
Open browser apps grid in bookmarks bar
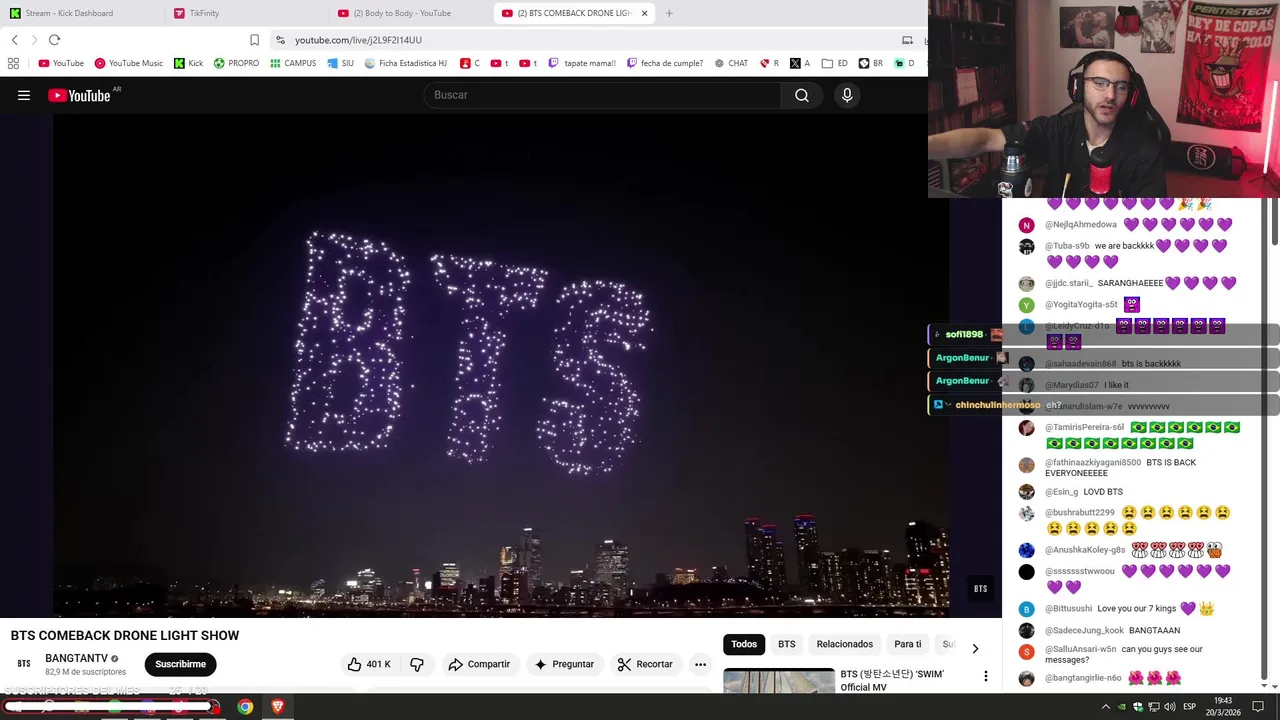tap(13, 63)
